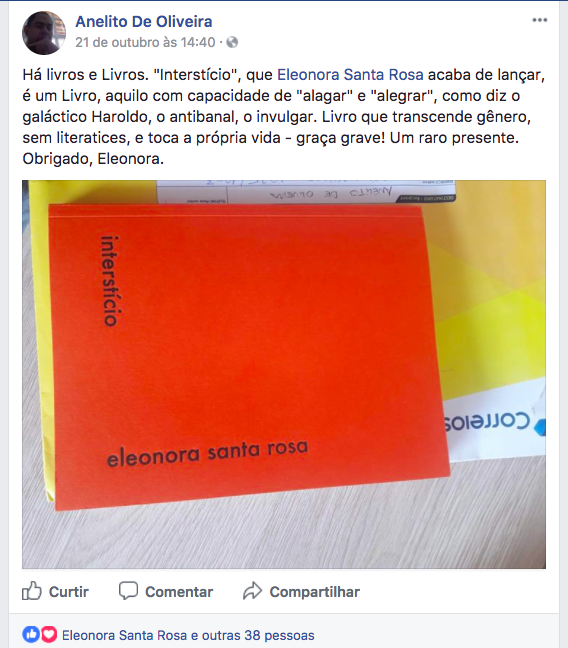Open the three-dot post options menu
The height and width of the screenshot is (648, 568).
pos(539,20)
